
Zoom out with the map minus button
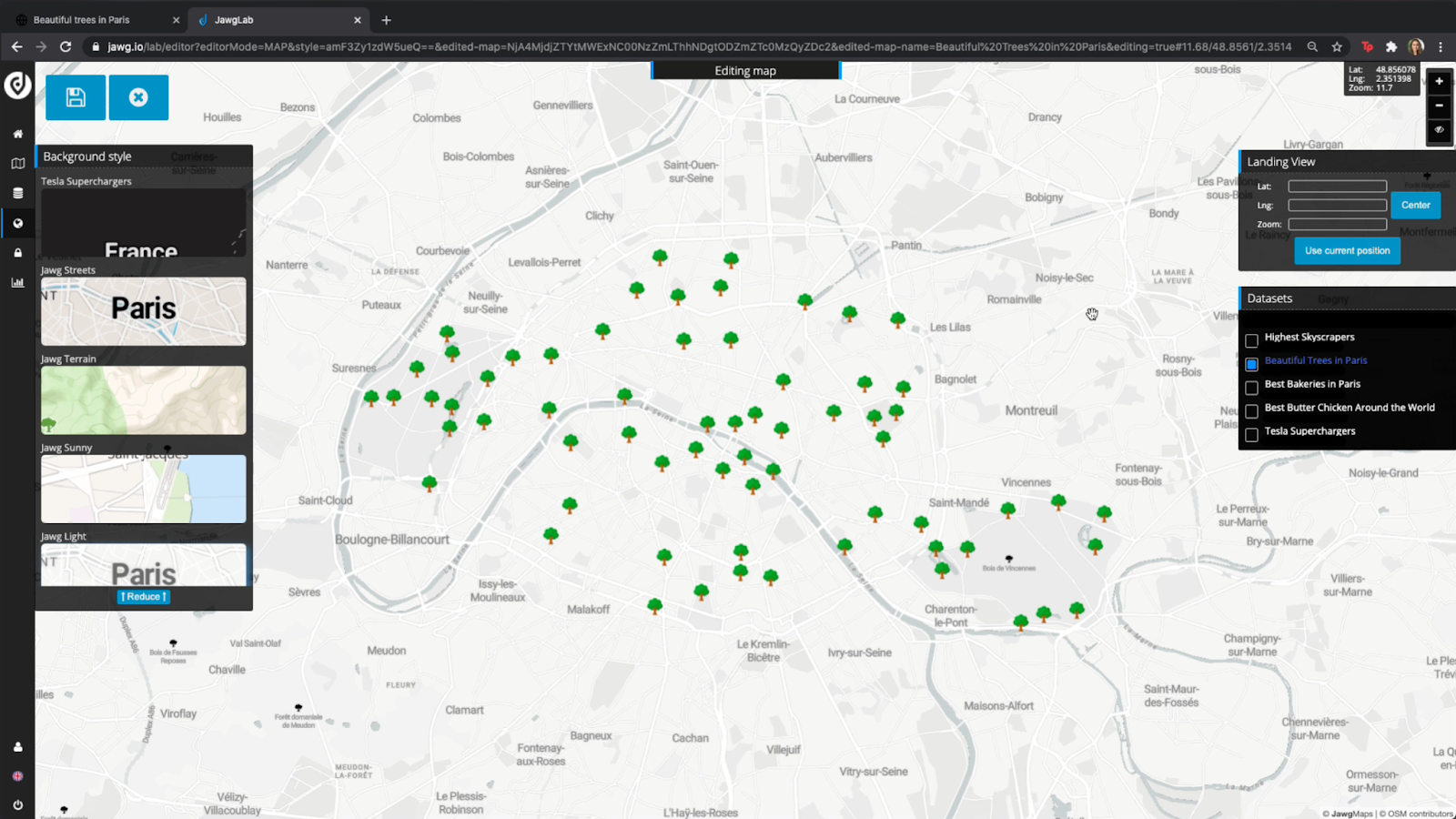click(1439, 106)
